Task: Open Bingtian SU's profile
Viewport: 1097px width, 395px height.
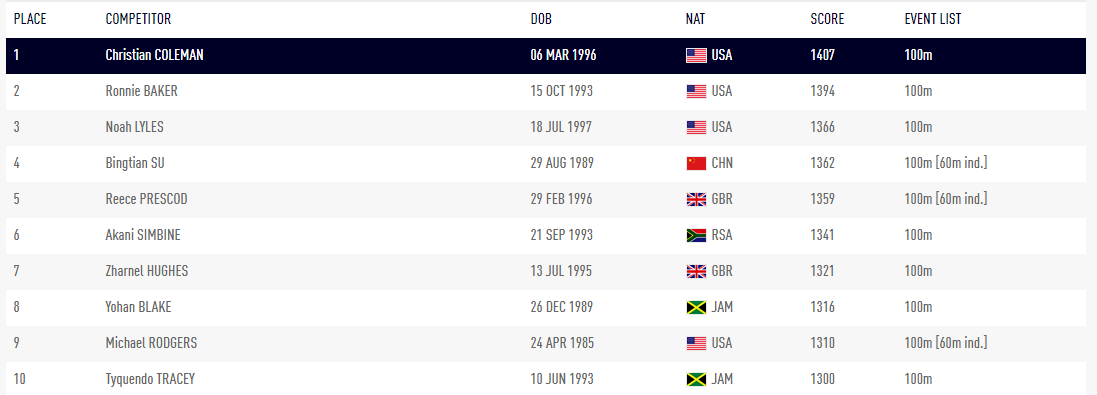Action: [x=135, y=164]
